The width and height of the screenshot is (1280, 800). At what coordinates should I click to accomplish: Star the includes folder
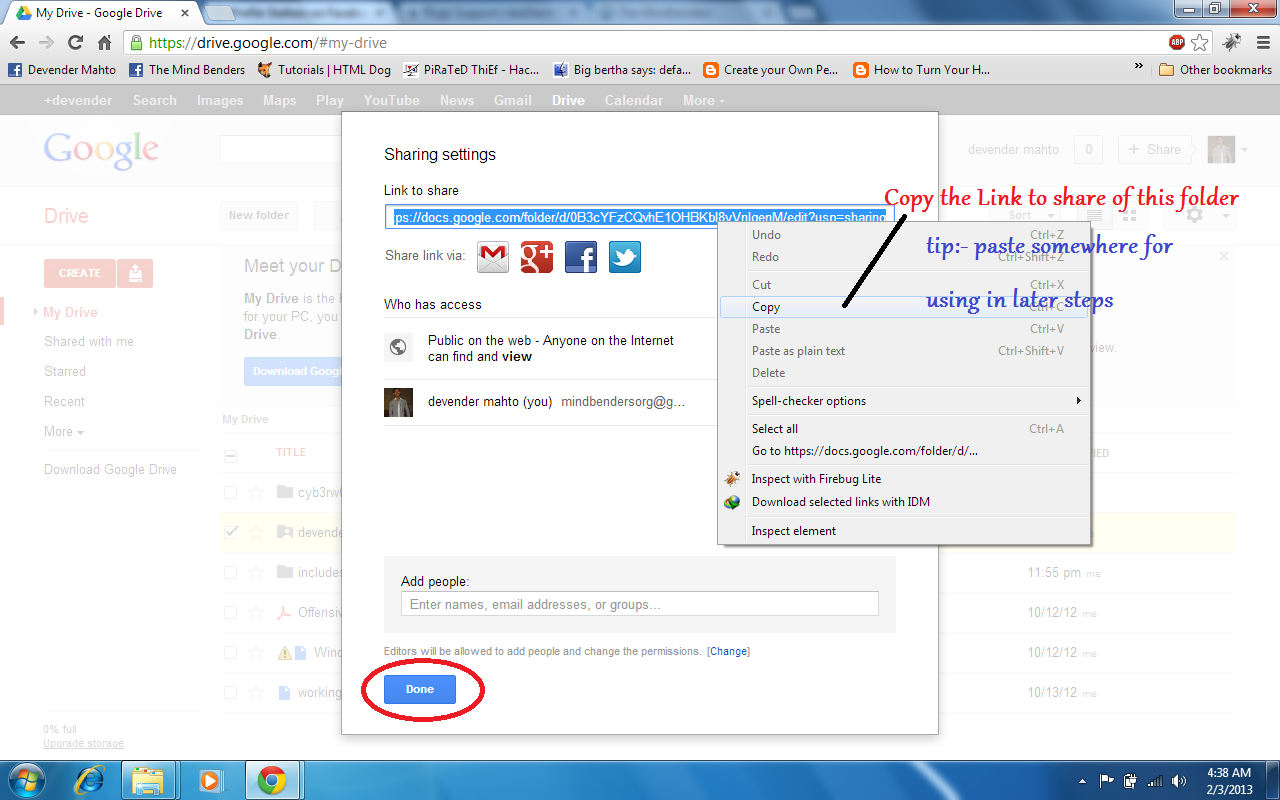point(256,572)
